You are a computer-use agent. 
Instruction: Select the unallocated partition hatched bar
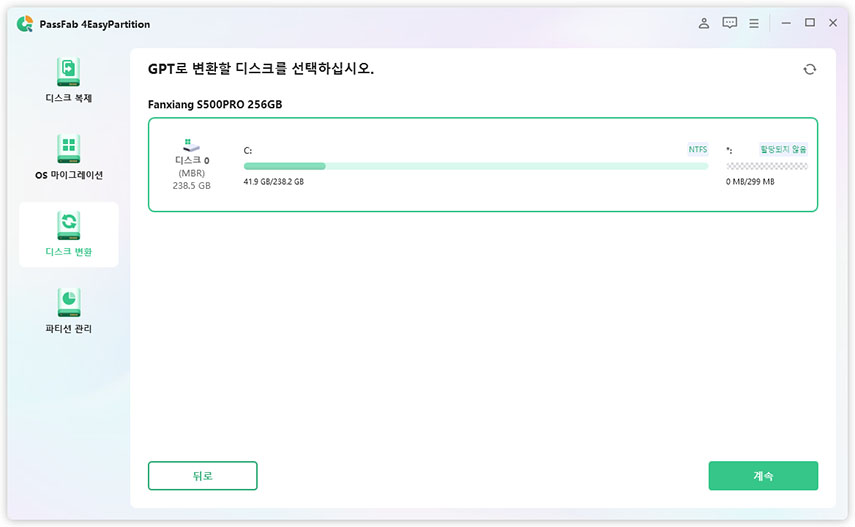(766, 166)
